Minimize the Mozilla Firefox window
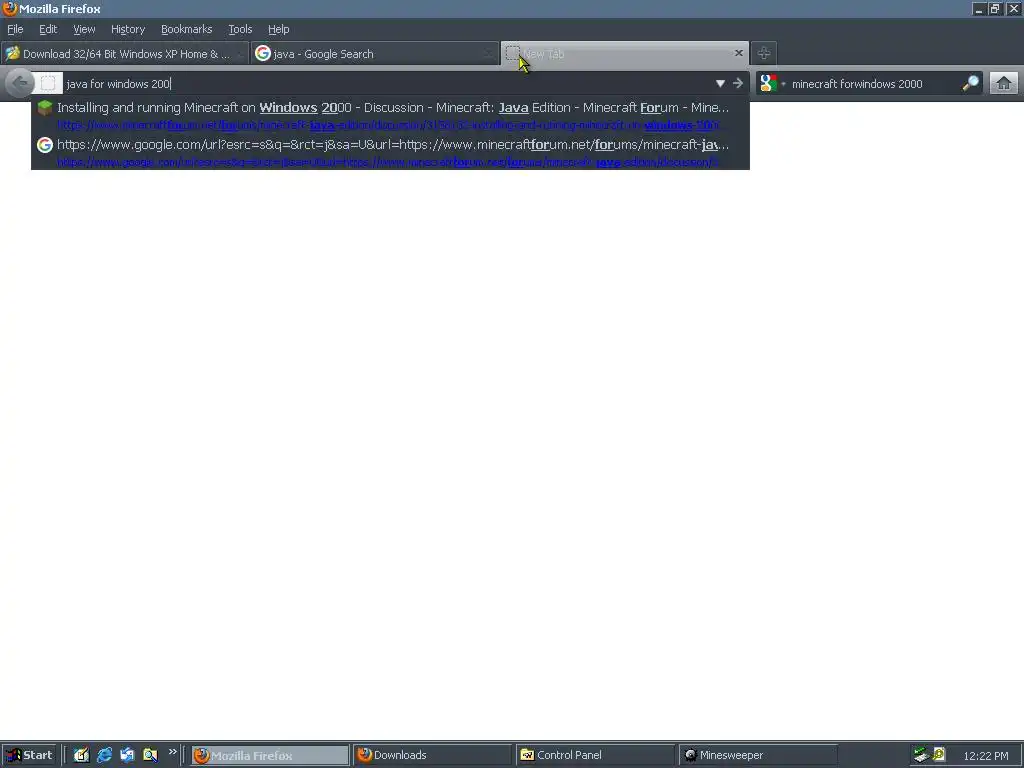Viewport: 1024px width, 768px height. point(978,9)
